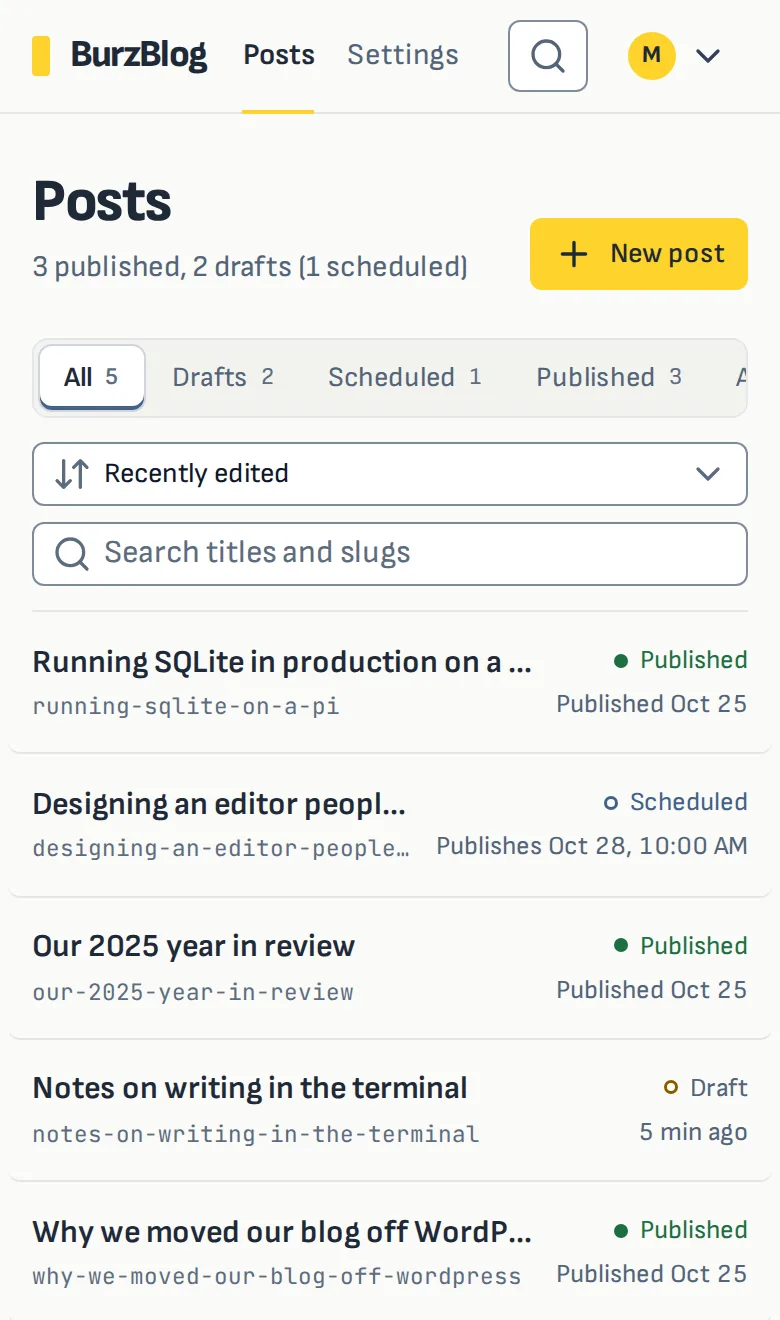Click slug notes-on-writing-in-the-terminal
Viewport: 780px width, 1320px height.
[x=256, y=1135]
